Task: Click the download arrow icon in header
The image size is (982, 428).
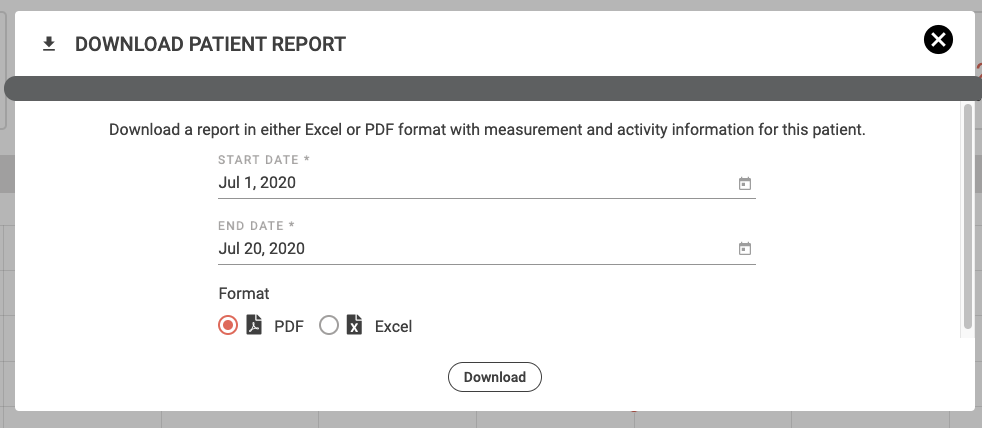Action: [x=48, y=44]
